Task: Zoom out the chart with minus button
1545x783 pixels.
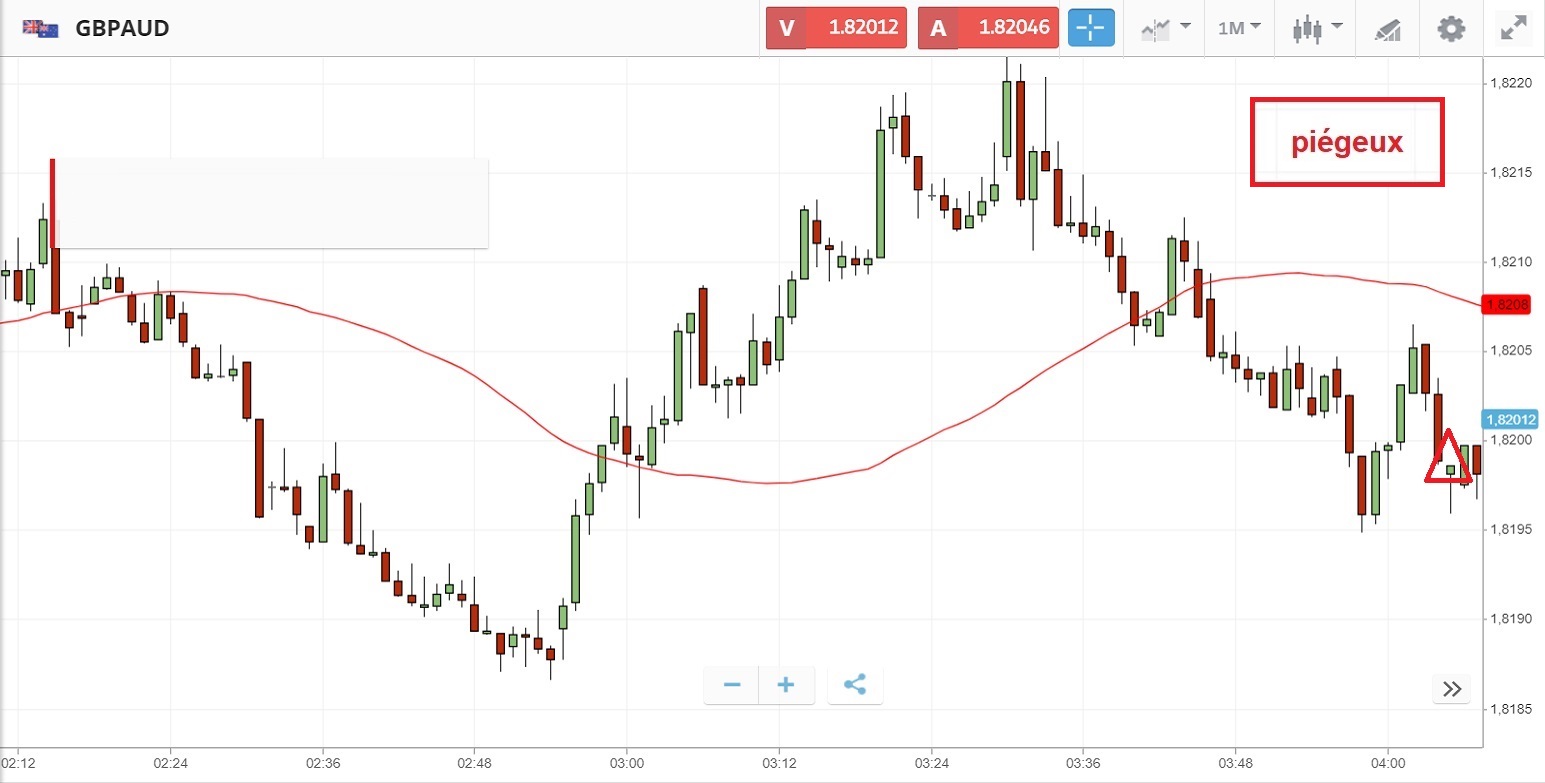Action: coord(732,685)
